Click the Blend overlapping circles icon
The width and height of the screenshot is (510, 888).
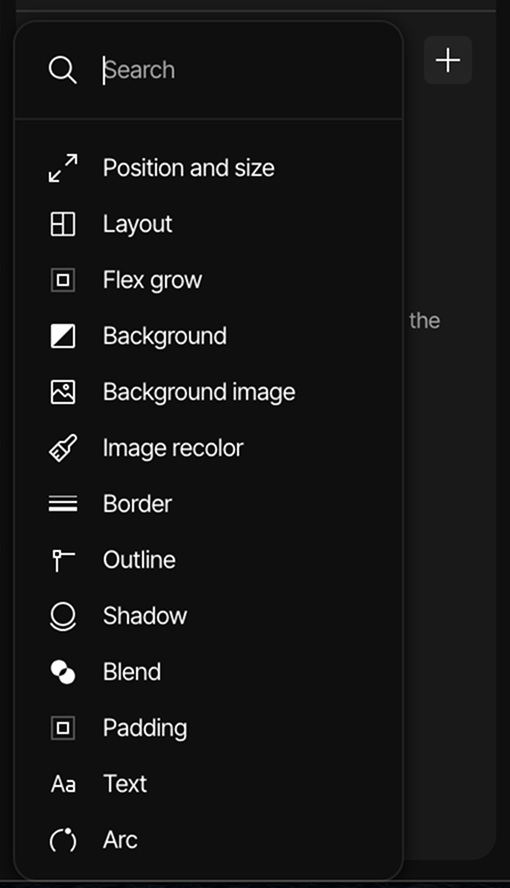tap(63, 672)
